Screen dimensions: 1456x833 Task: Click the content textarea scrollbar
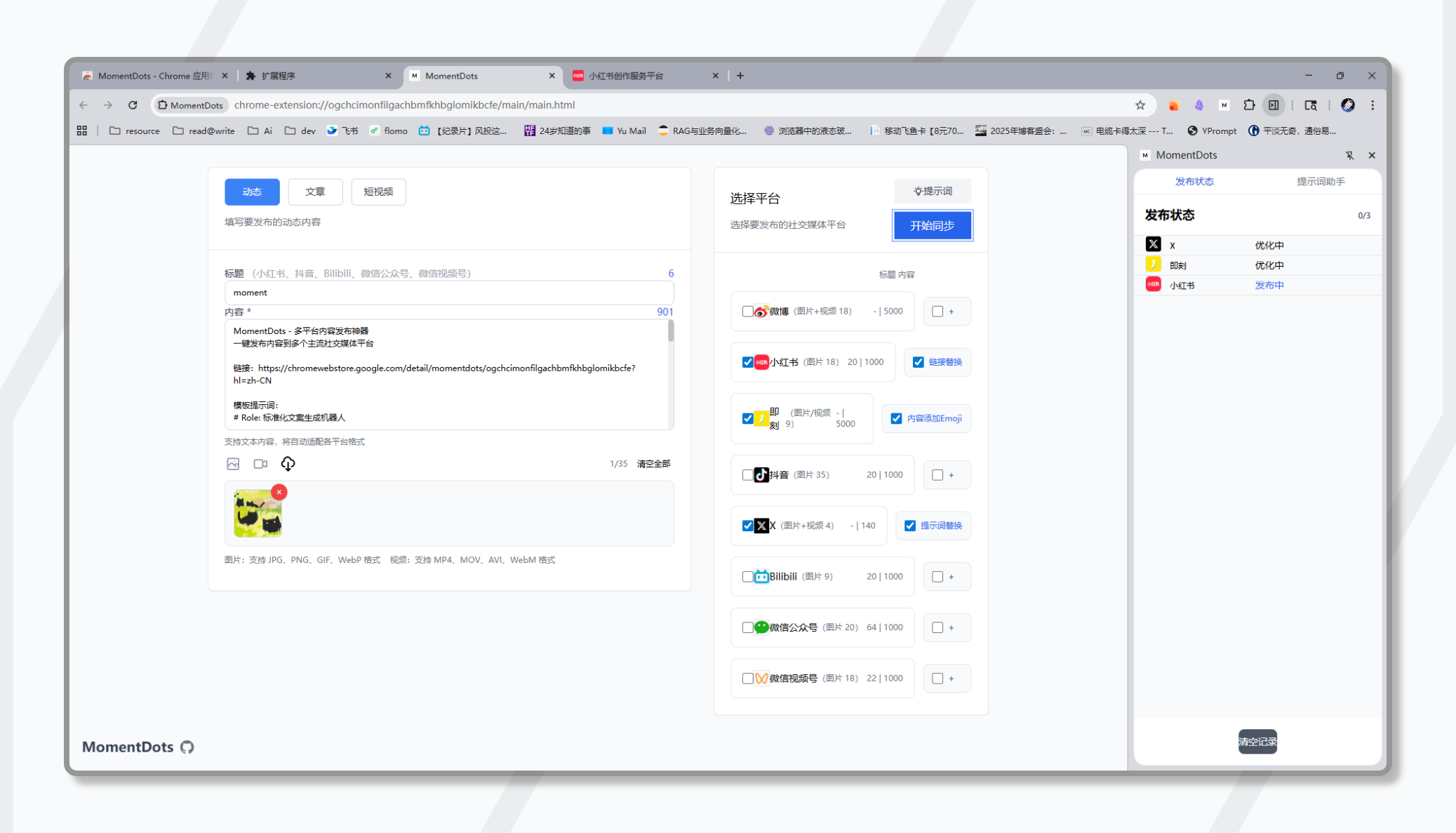click(671, 331)
